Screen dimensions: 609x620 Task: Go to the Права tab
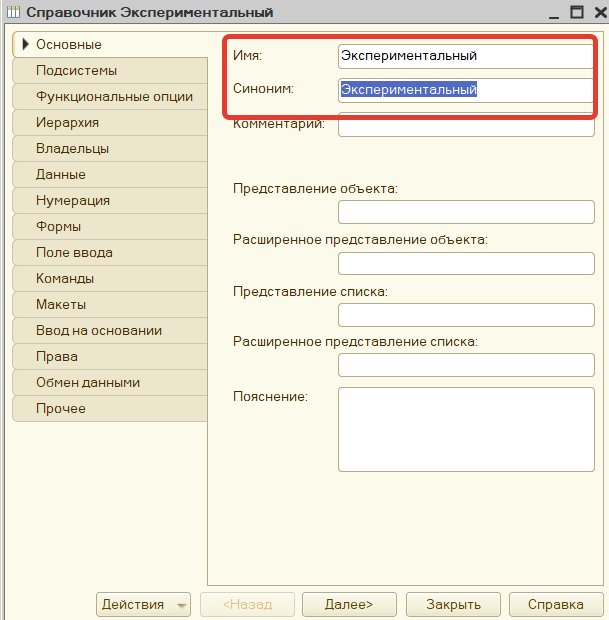pyautogui.click(x=110, y=357)
